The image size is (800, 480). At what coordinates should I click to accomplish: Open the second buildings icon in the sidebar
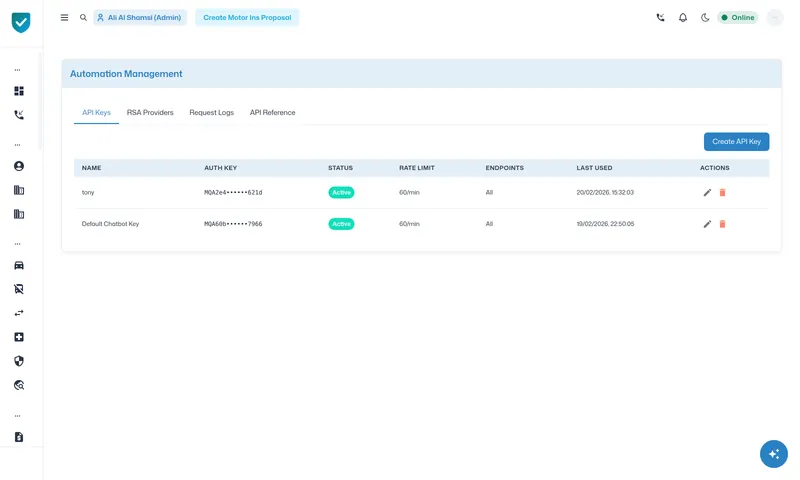point(19,214)
